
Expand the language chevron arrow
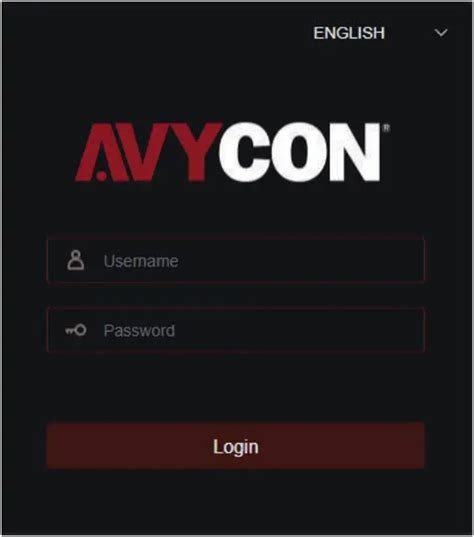click(x=441, y=33)
